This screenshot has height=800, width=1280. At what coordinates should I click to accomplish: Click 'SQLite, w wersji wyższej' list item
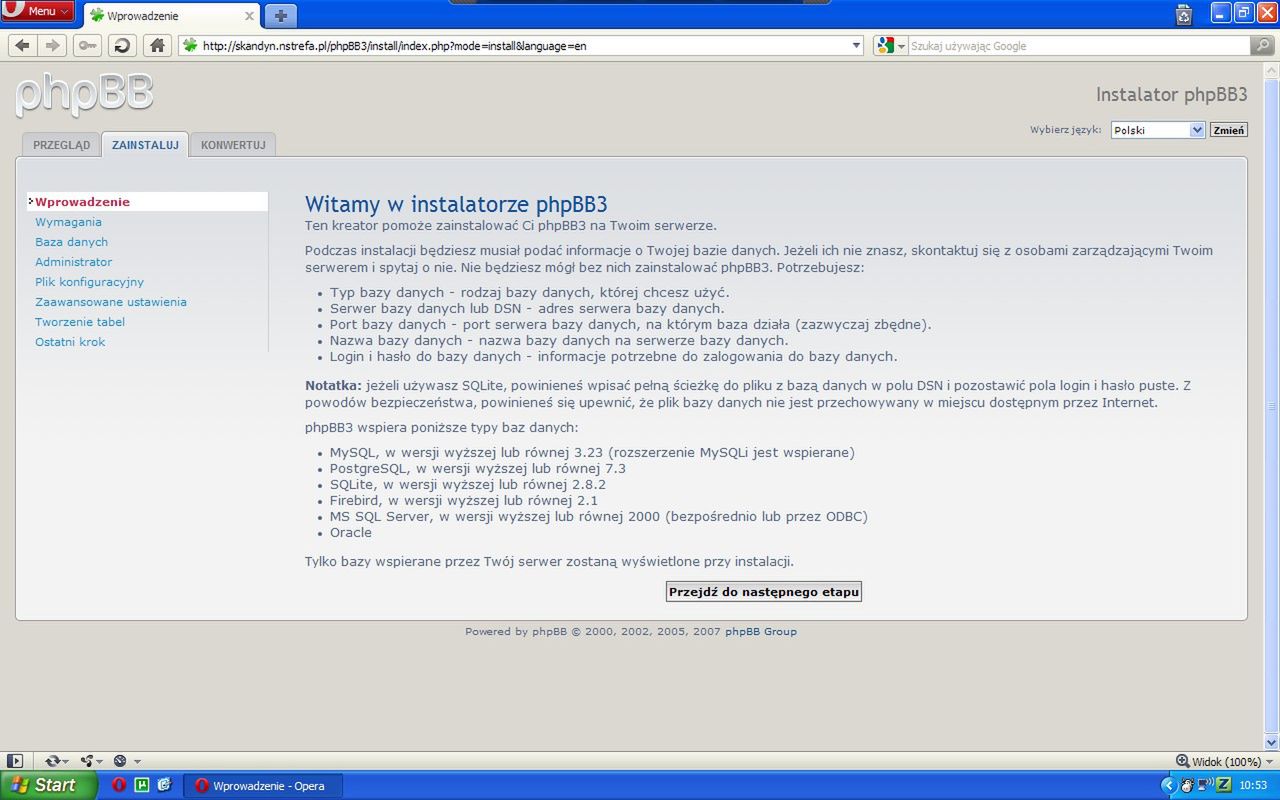[x=468, y=485]
